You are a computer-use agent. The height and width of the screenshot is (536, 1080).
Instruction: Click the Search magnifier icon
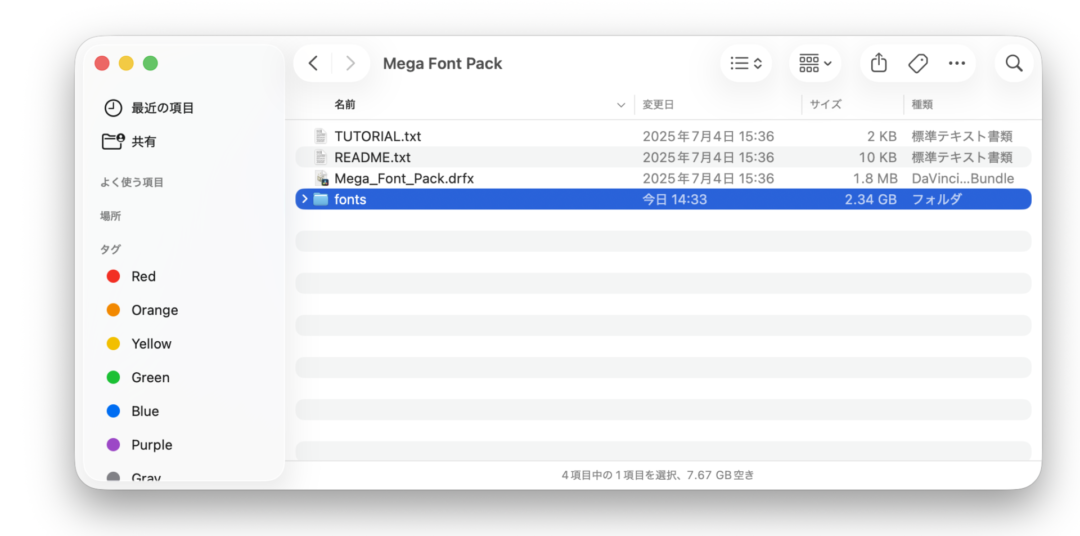pyautogui.click(x=1014, y=63)
